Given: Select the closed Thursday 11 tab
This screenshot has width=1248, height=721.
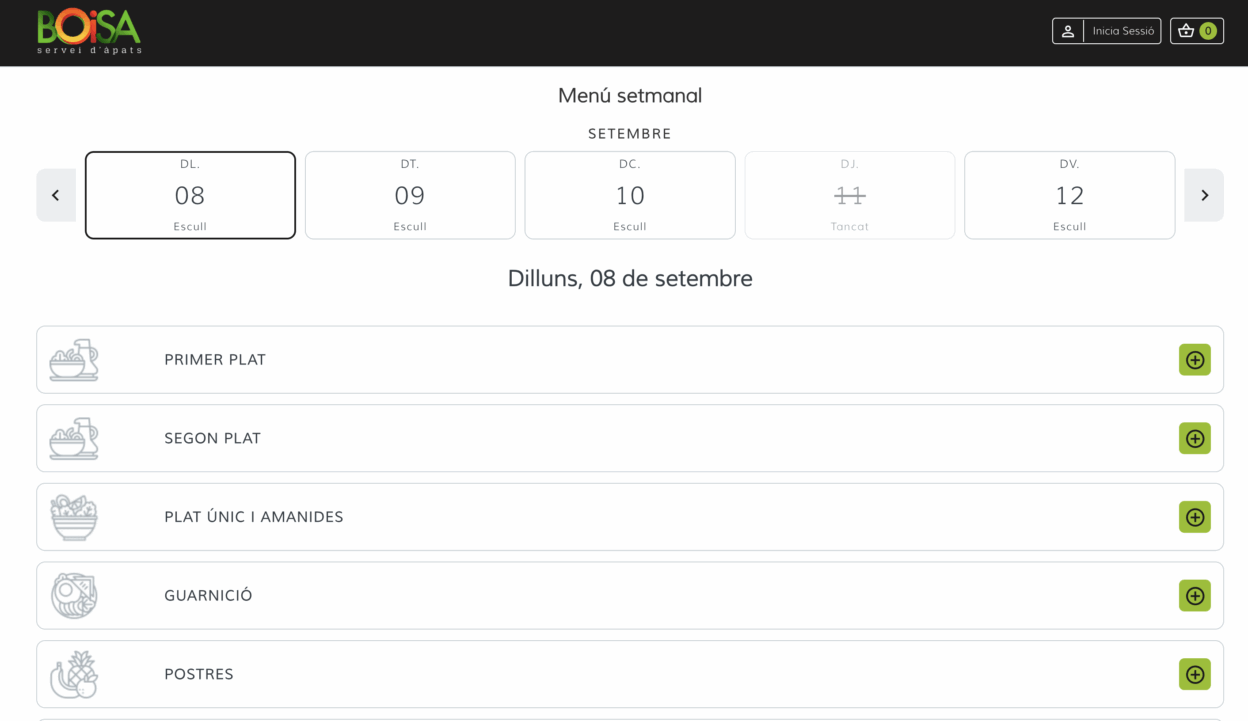Looking at the screenshot, I should coord(850,195).
